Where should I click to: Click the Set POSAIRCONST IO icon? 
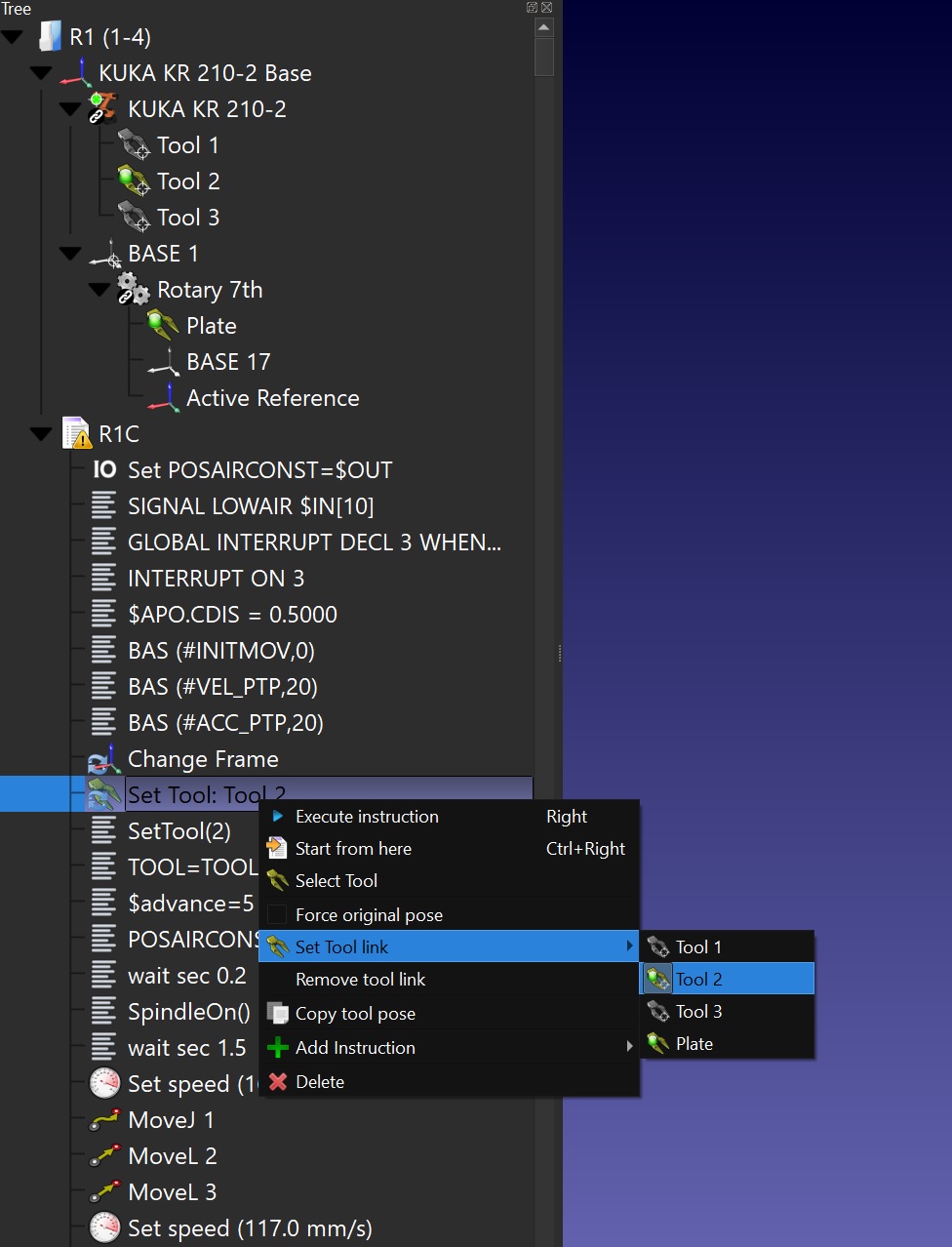pos(103,469)
